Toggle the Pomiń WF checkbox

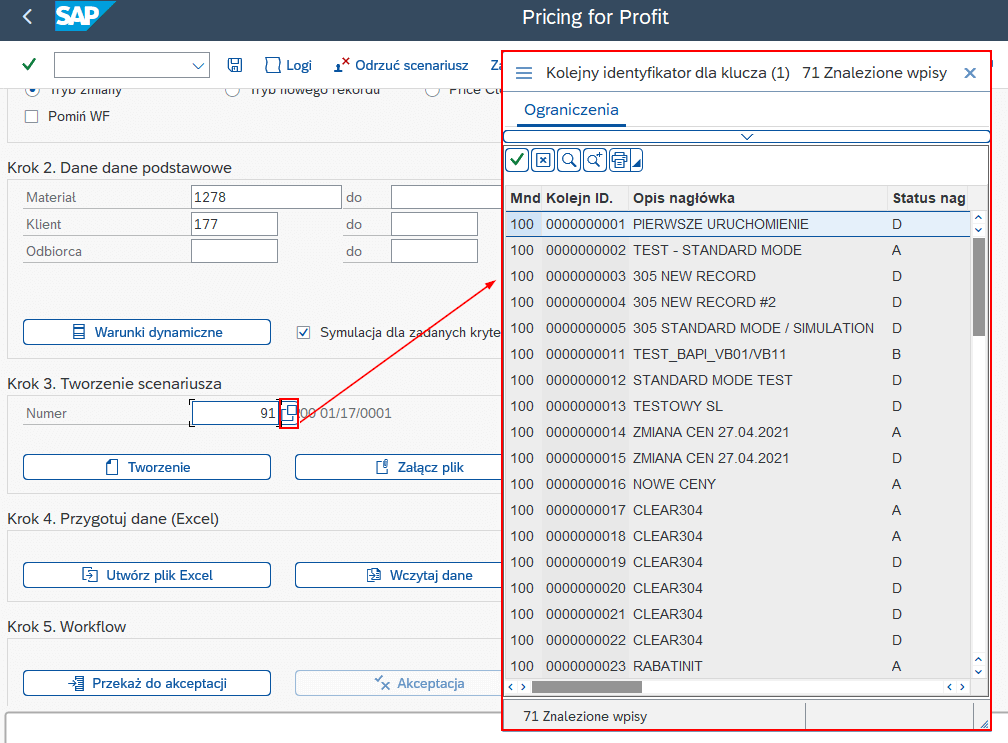(x=32, y=116)
